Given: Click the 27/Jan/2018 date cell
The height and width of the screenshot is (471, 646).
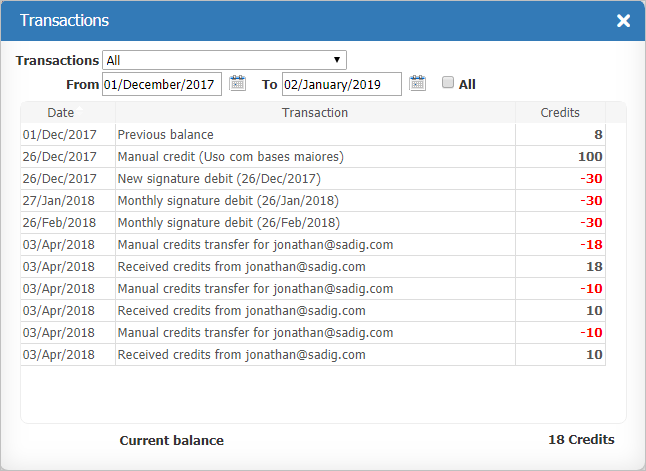Looking at the screenshot, I should (60, 200).
